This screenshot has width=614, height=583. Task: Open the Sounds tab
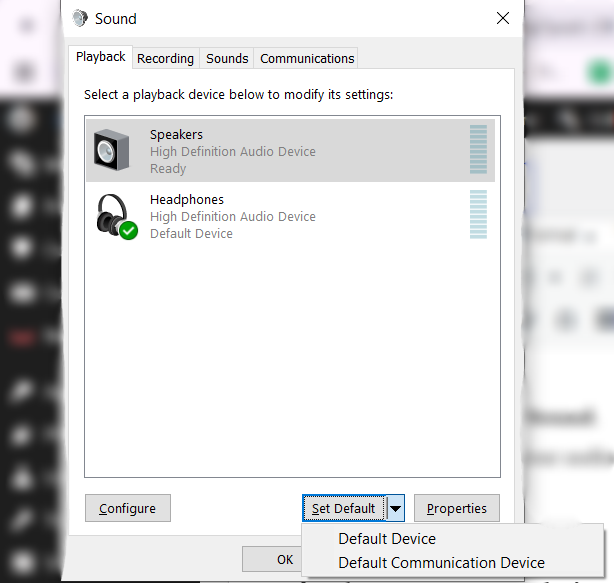[227, 59]
